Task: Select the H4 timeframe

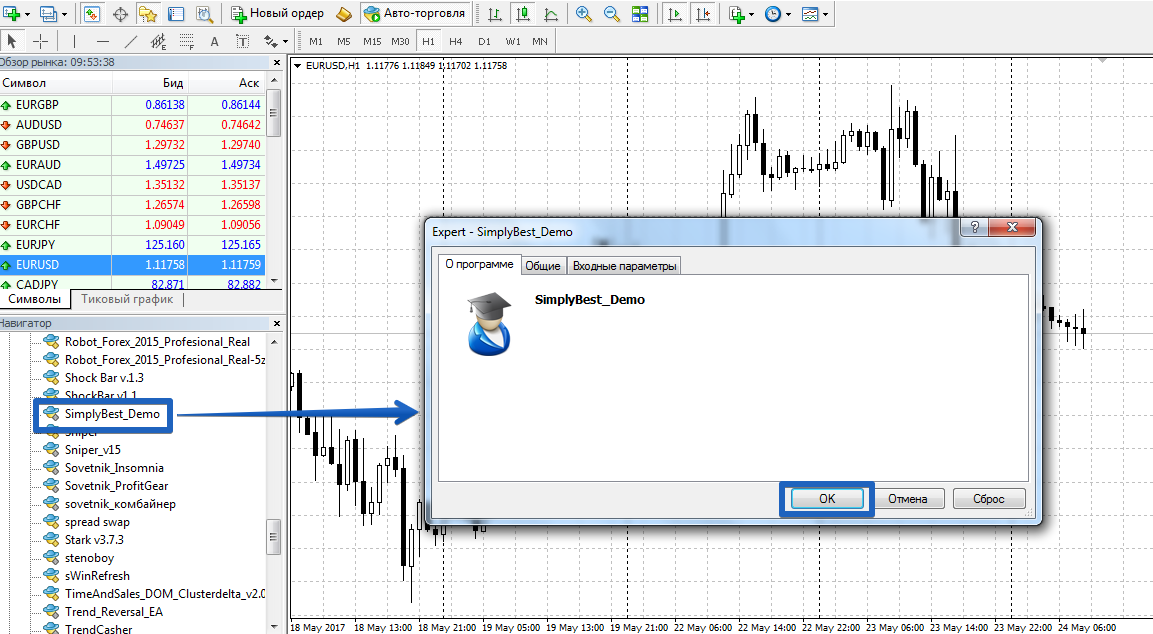Action: (x=456, y=41)
